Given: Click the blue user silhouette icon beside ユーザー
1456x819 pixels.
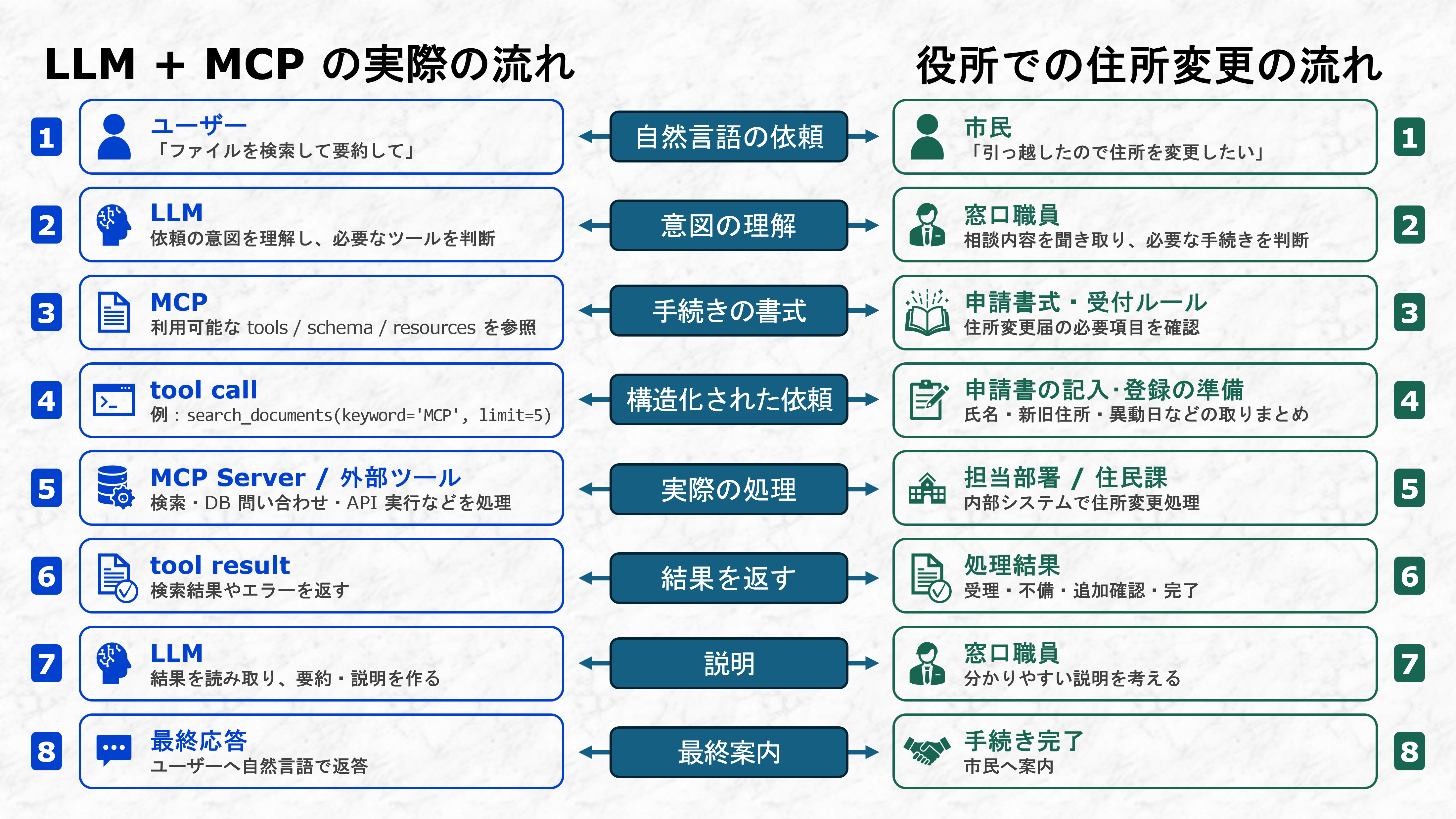Looking at the screenshot, I should point(114,137).
